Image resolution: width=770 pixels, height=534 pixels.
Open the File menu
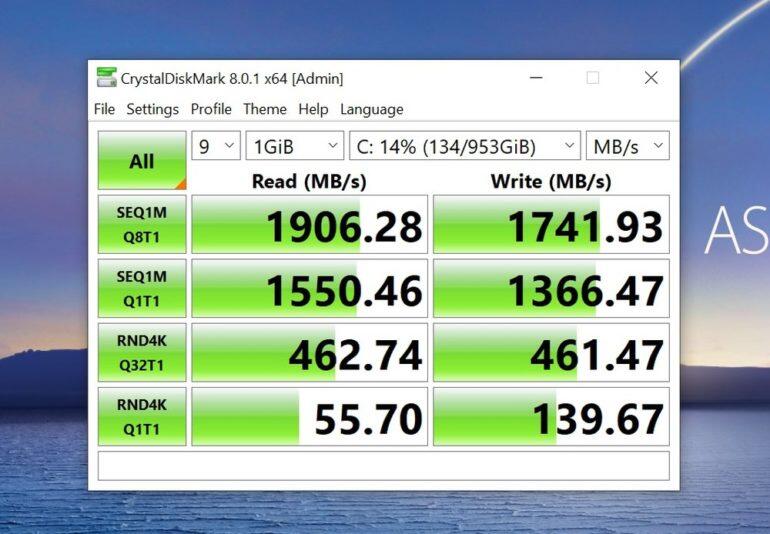(104, 109)
